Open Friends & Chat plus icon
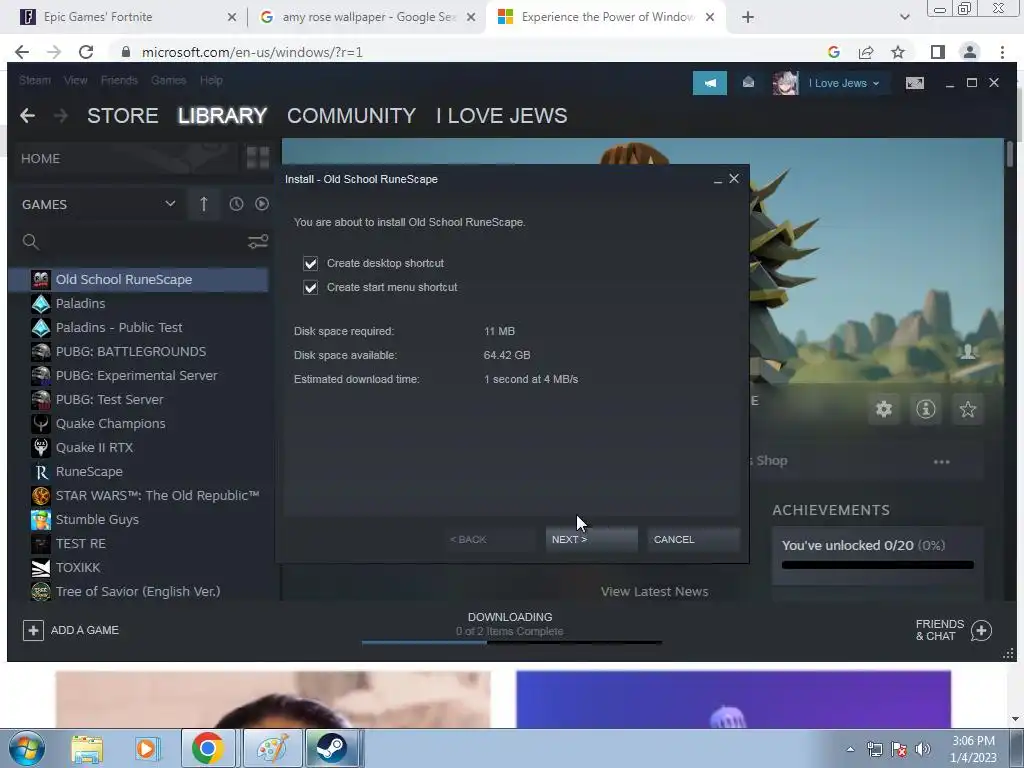Viewport: 1024px width, 768px height. [981, 630]
